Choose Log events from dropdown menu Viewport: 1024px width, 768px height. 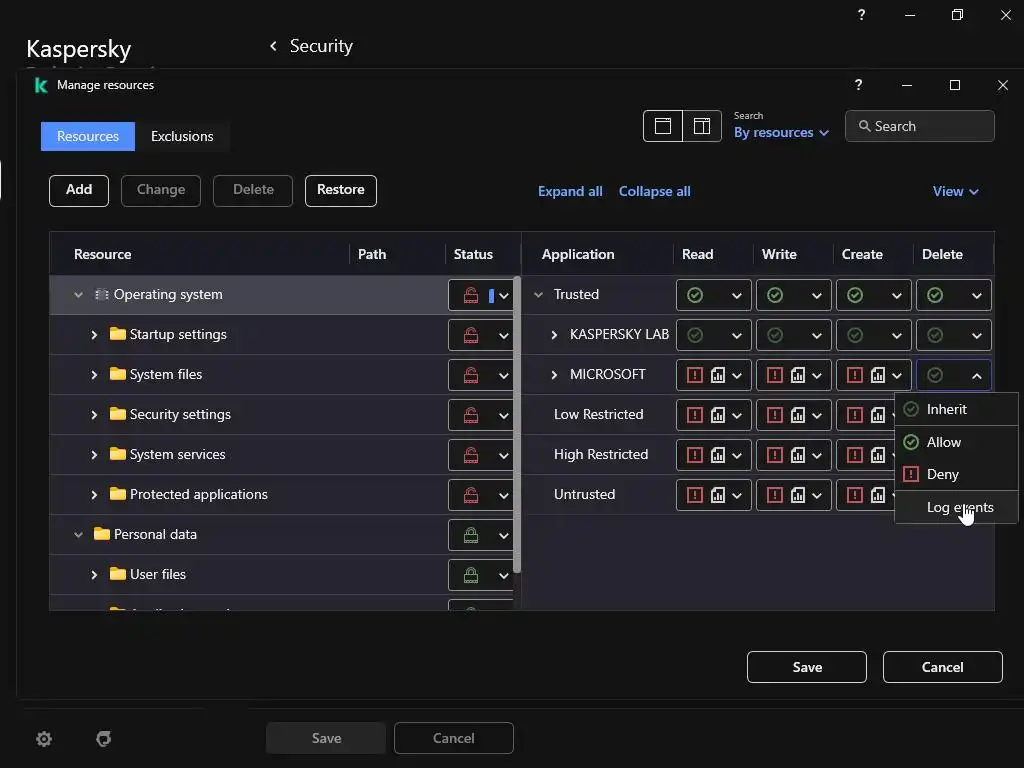click(x=956, y=507)
